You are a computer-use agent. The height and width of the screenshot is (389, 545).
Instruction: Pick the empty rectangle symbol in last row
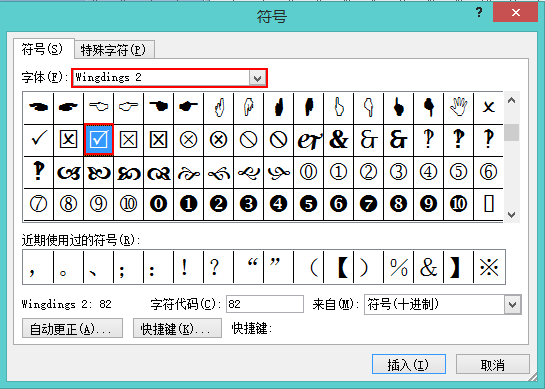point(488,204)
